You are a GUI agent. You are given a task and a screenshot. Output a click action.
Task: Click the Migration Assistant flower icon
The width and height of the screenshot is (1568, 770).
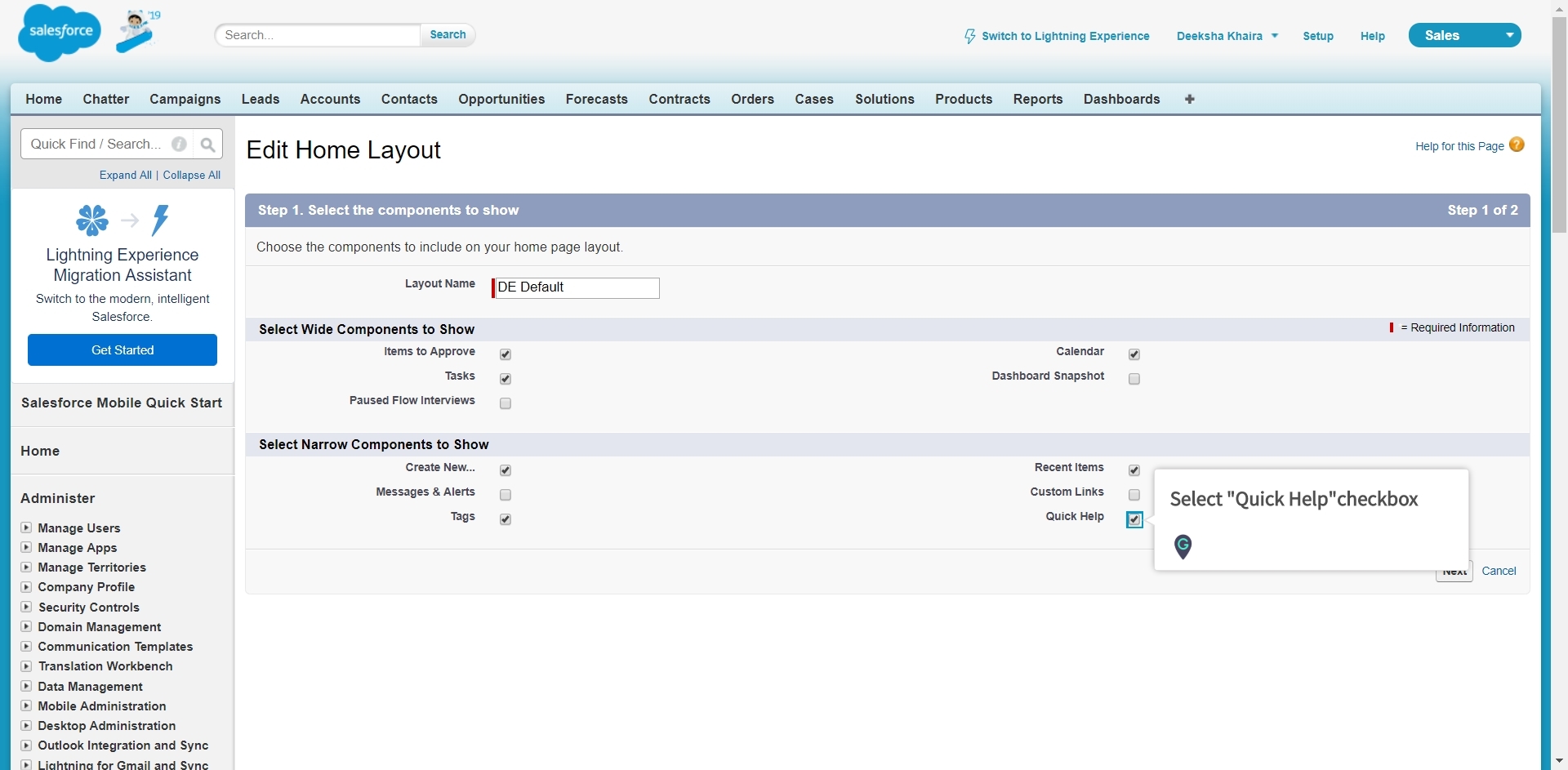coord(92,220)
